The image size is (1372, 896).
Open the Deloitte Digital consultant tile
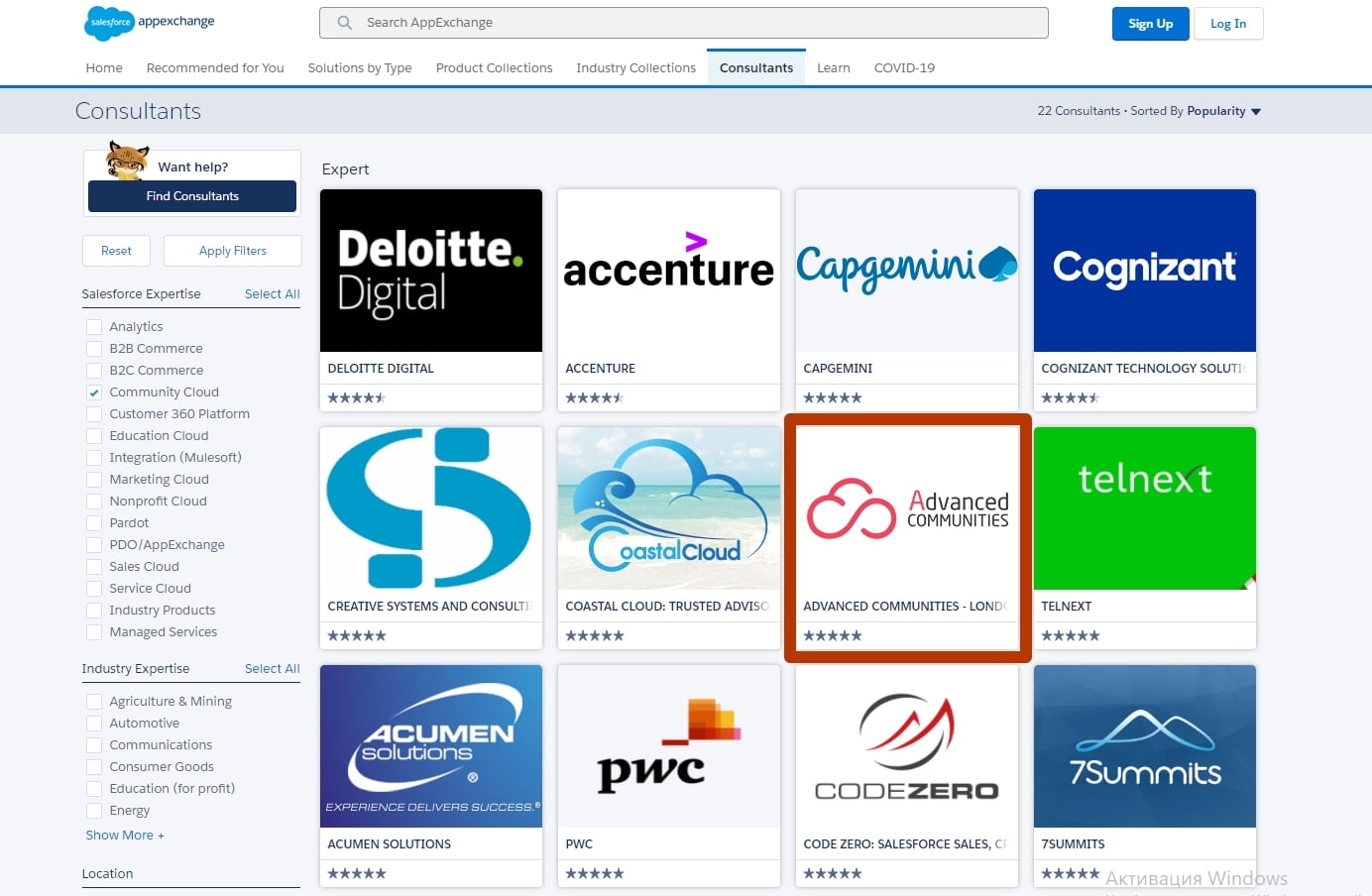[430, 271]
